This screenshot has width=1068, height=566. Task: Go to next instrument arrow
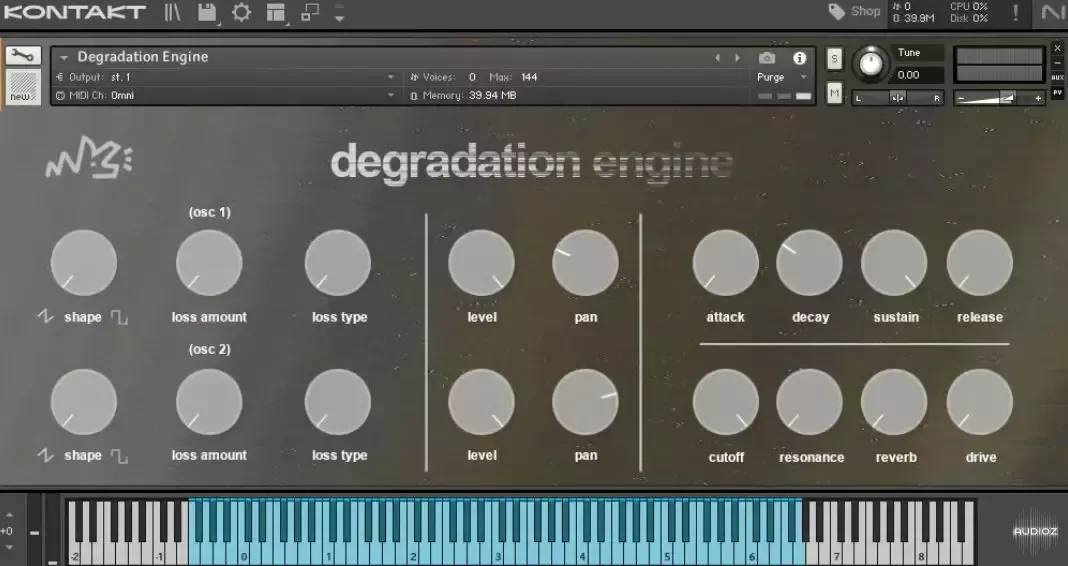point(737,58)
